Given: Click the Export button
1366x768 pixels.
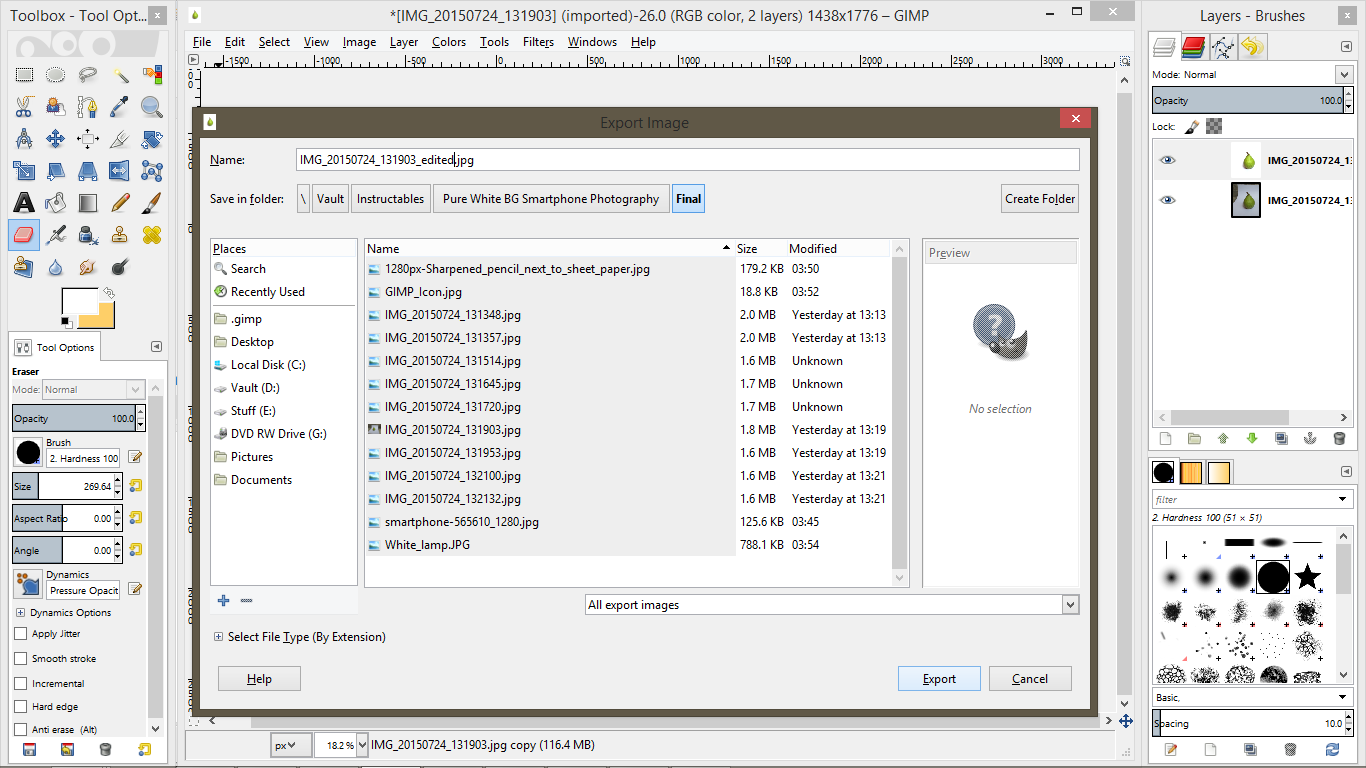Looking at the screenshot, I should tap(940, 679).
